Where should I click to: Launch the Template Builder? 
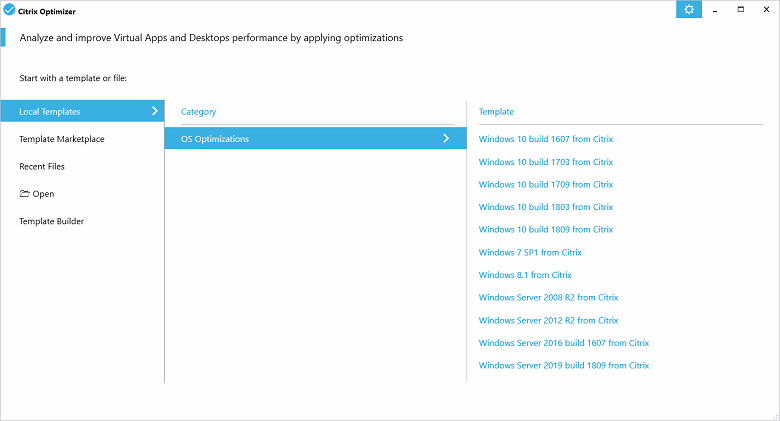51,221
